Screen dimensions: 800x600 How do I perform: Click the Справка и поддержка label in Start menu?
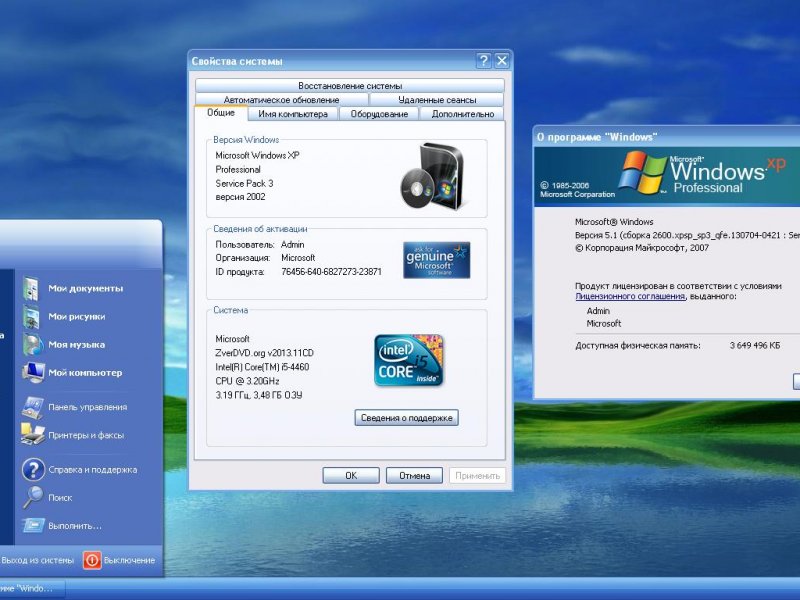click(92, 469)
